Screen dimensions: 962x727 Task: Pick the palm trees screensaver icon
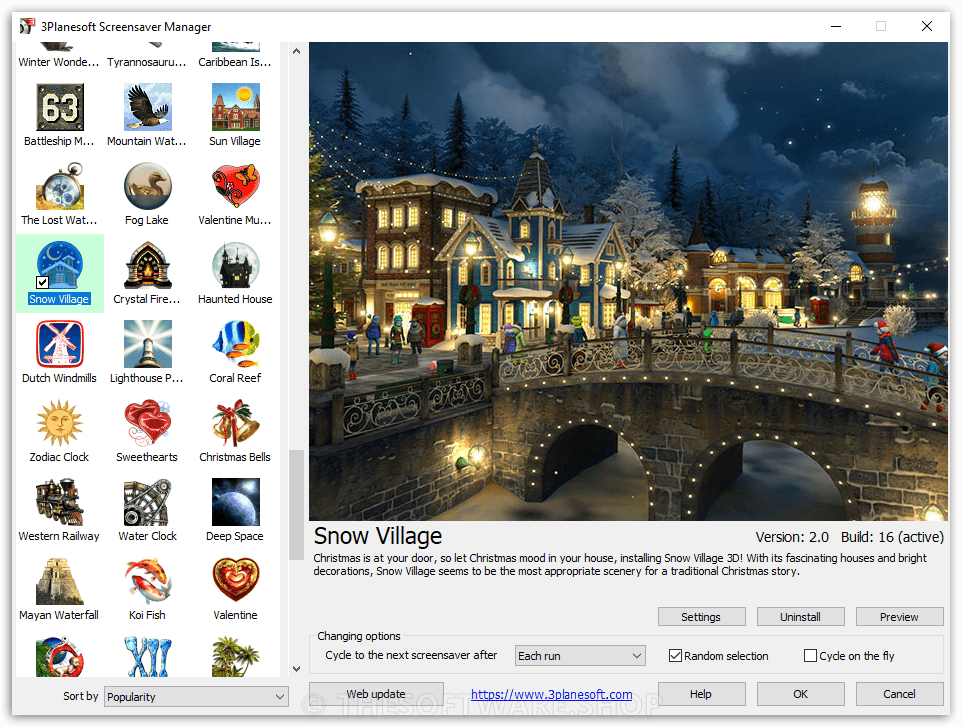[x=236, y=656]
